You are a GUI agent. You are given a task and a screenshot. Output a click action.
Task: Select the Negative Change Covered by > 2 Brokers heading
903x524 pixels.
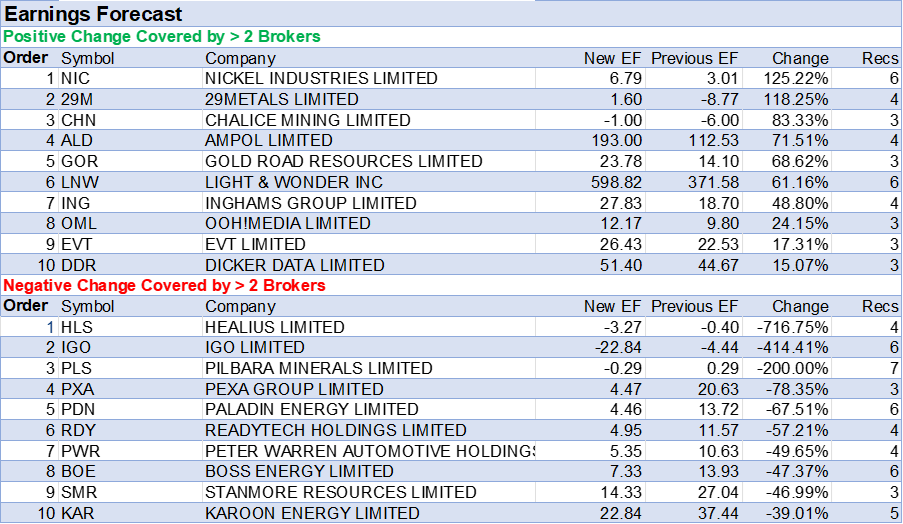click(165, 286)
